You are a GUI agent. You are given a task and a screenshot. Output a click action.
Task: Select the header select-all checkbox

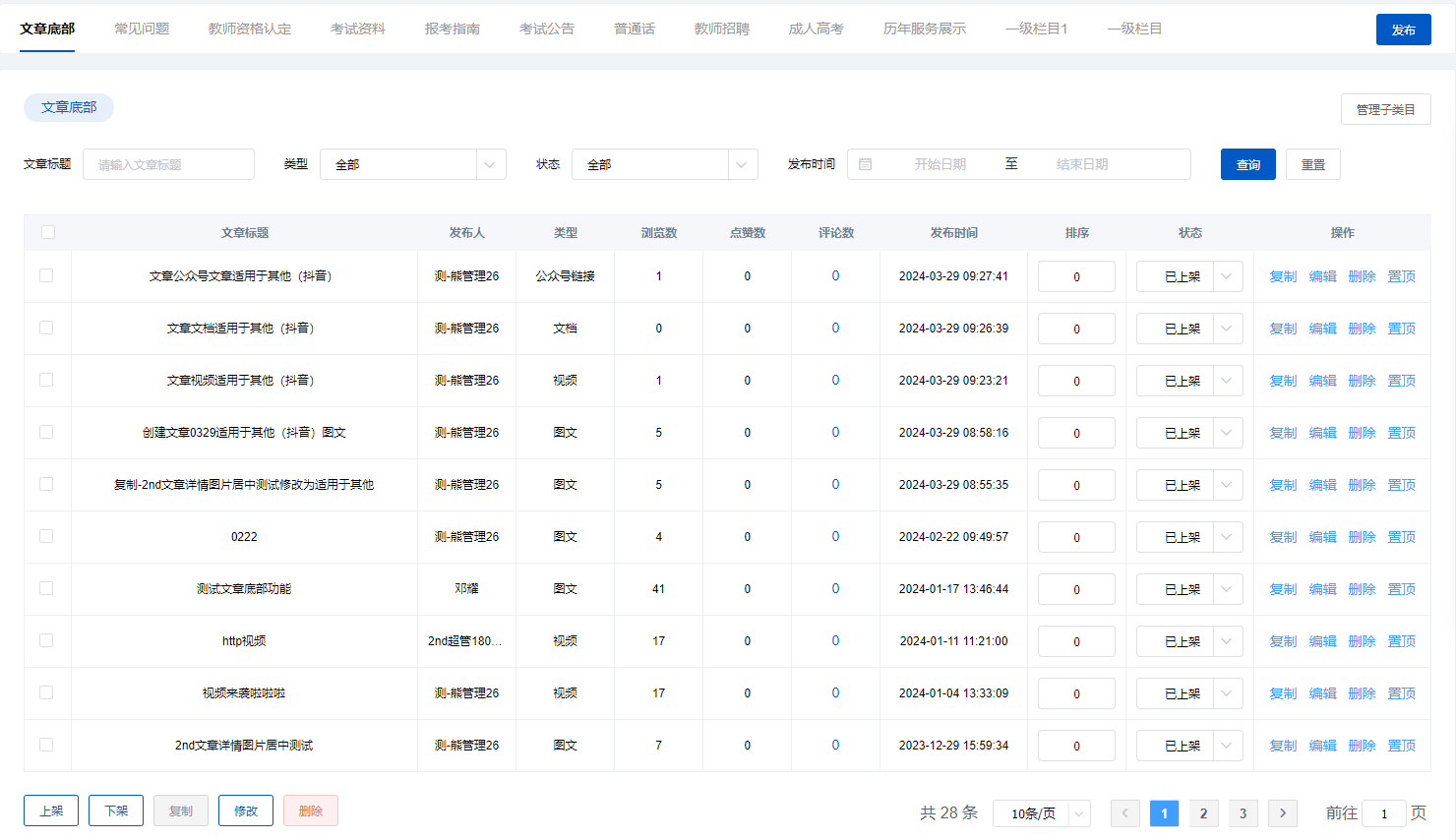[48, 232]
